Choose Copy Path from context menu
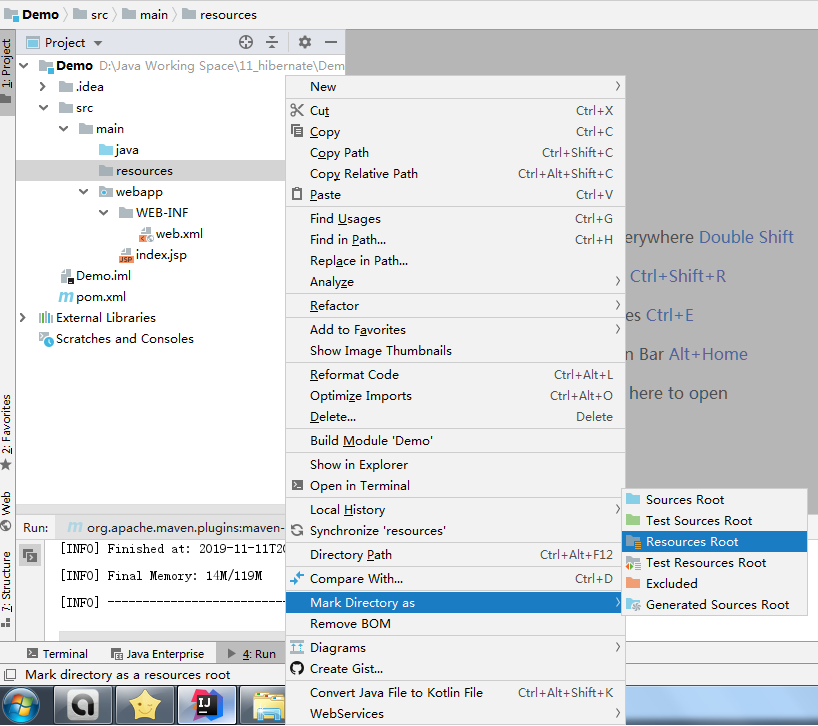The image size is (818, 726). click(455, 153)
